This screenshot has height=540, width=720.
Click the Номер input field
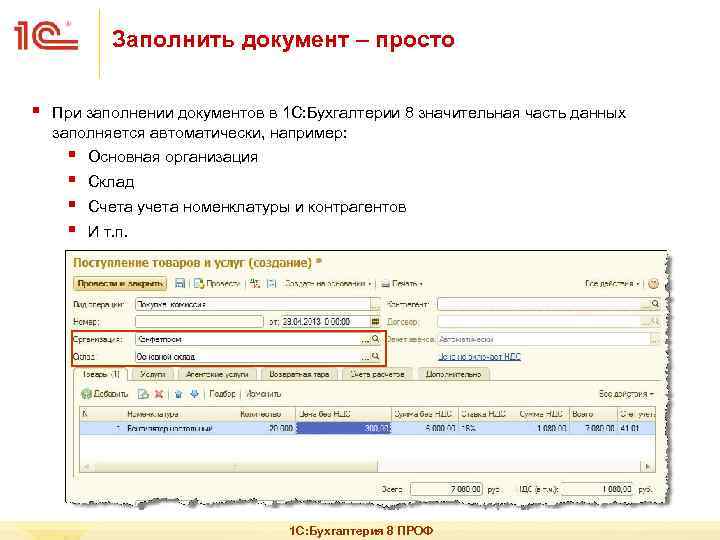(199, 321)
